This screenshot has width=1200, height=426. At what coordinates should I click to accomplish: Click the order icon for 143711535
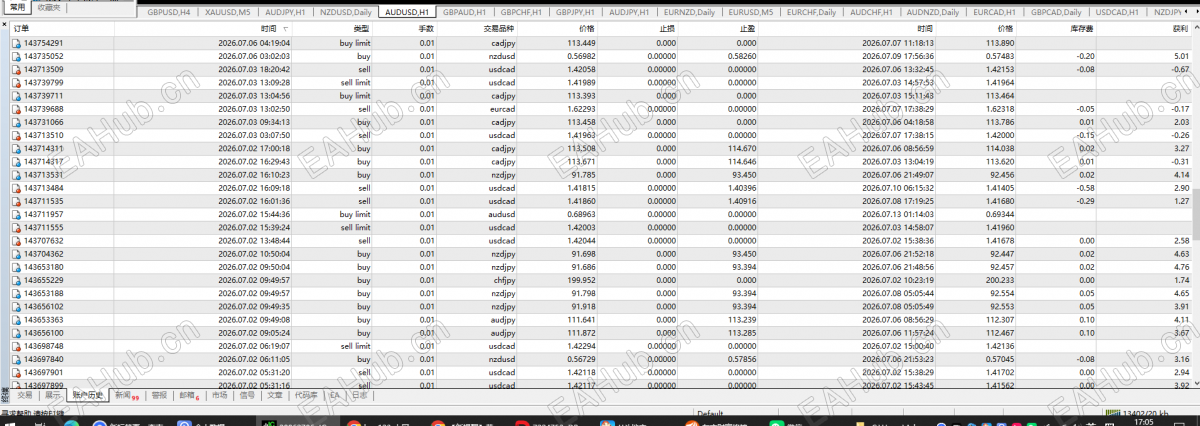point(16,201)
